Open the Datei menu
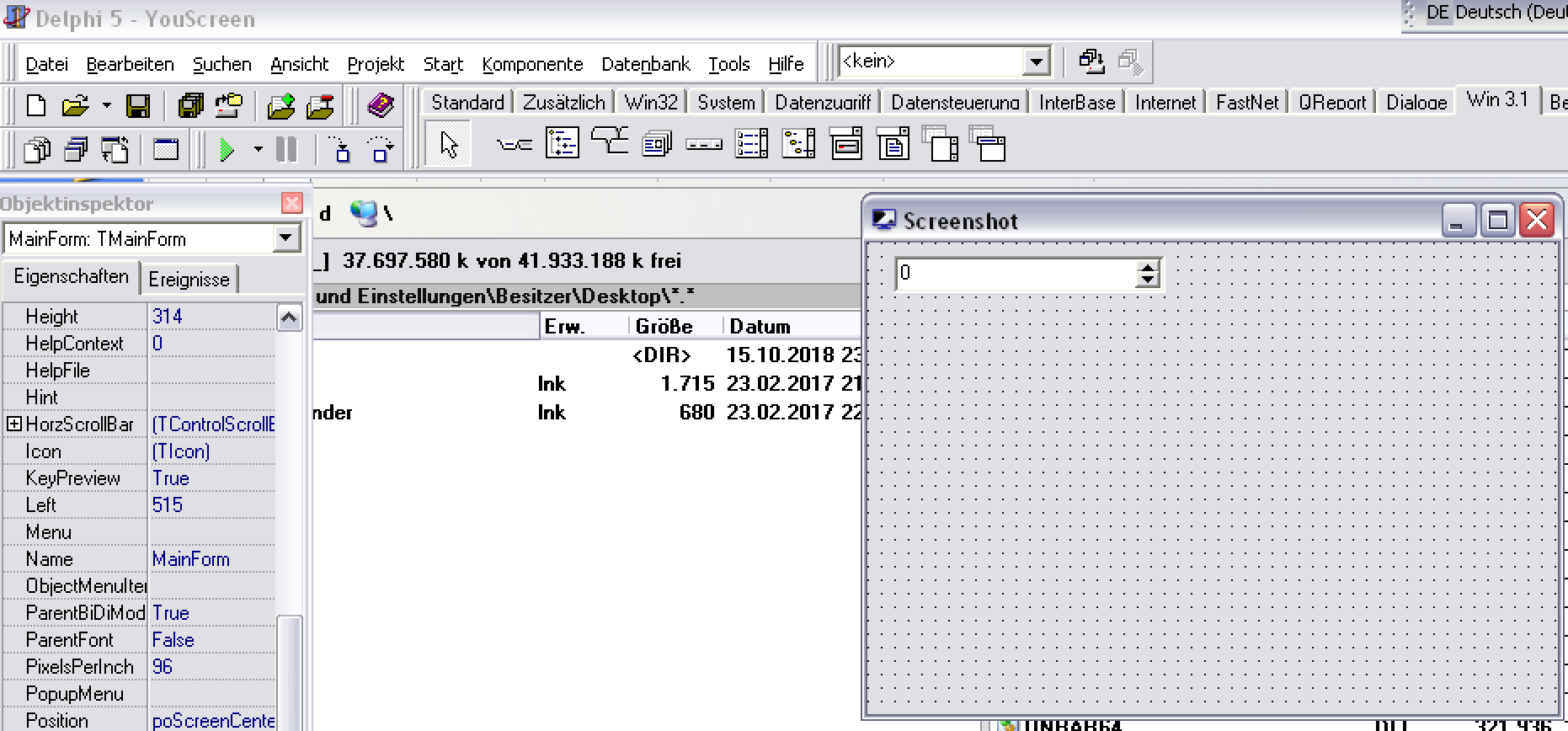 click(x=46, y=65)
